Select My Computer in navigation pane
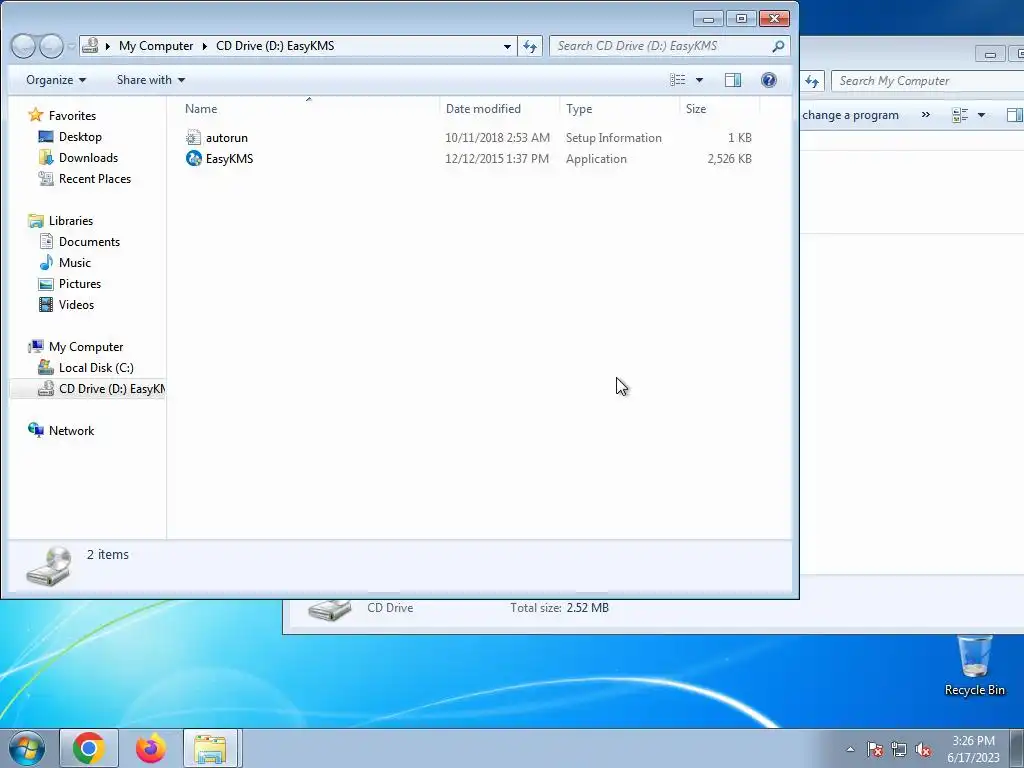Viewport: 1024px width, 768px height. click(86, 347)
